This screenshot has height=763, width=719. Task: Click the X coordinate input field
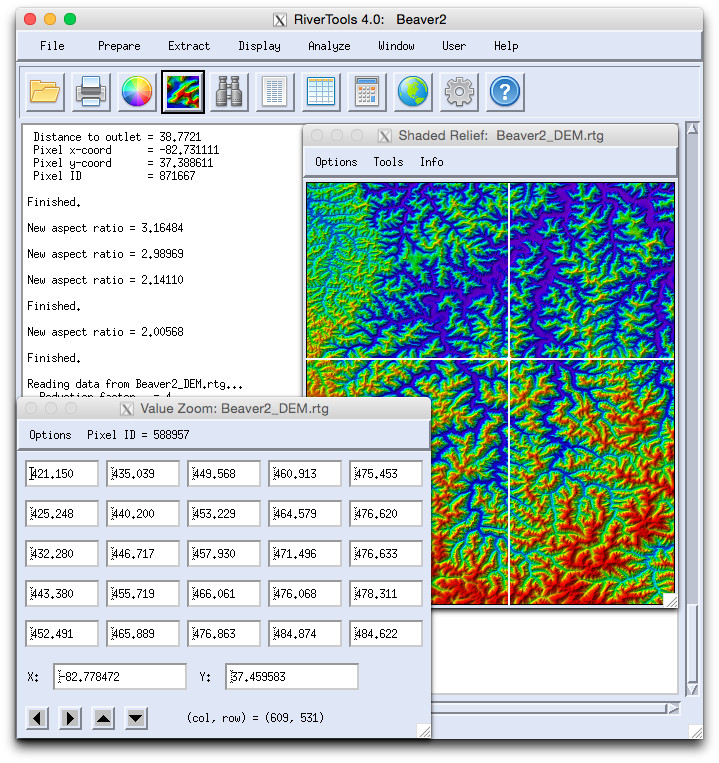121,677
